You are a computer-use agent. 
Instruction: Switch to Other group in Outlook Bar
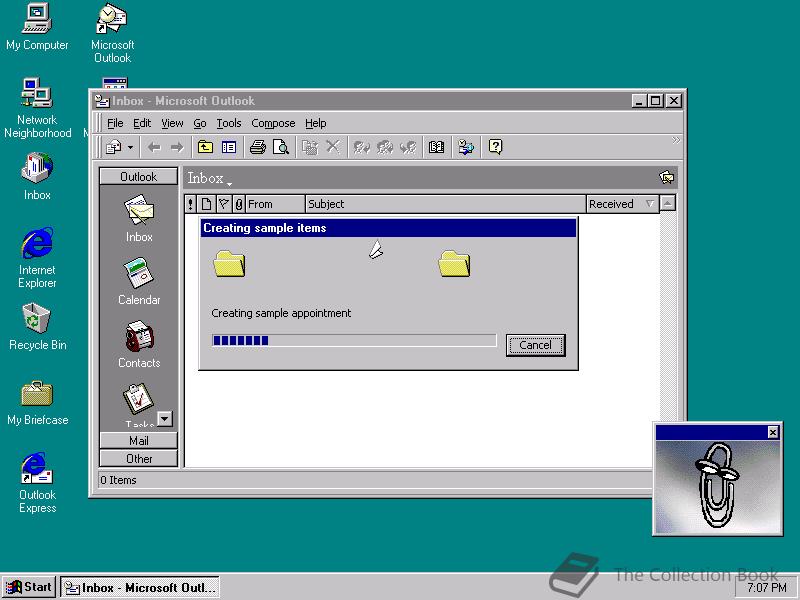[139, 459]
